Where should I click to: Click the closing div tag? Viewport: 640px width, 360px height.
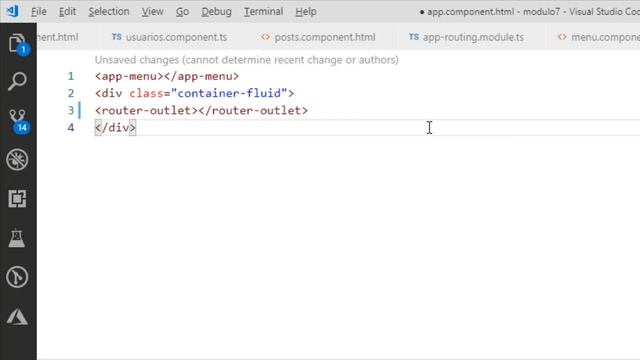click(x=115, y=128)
